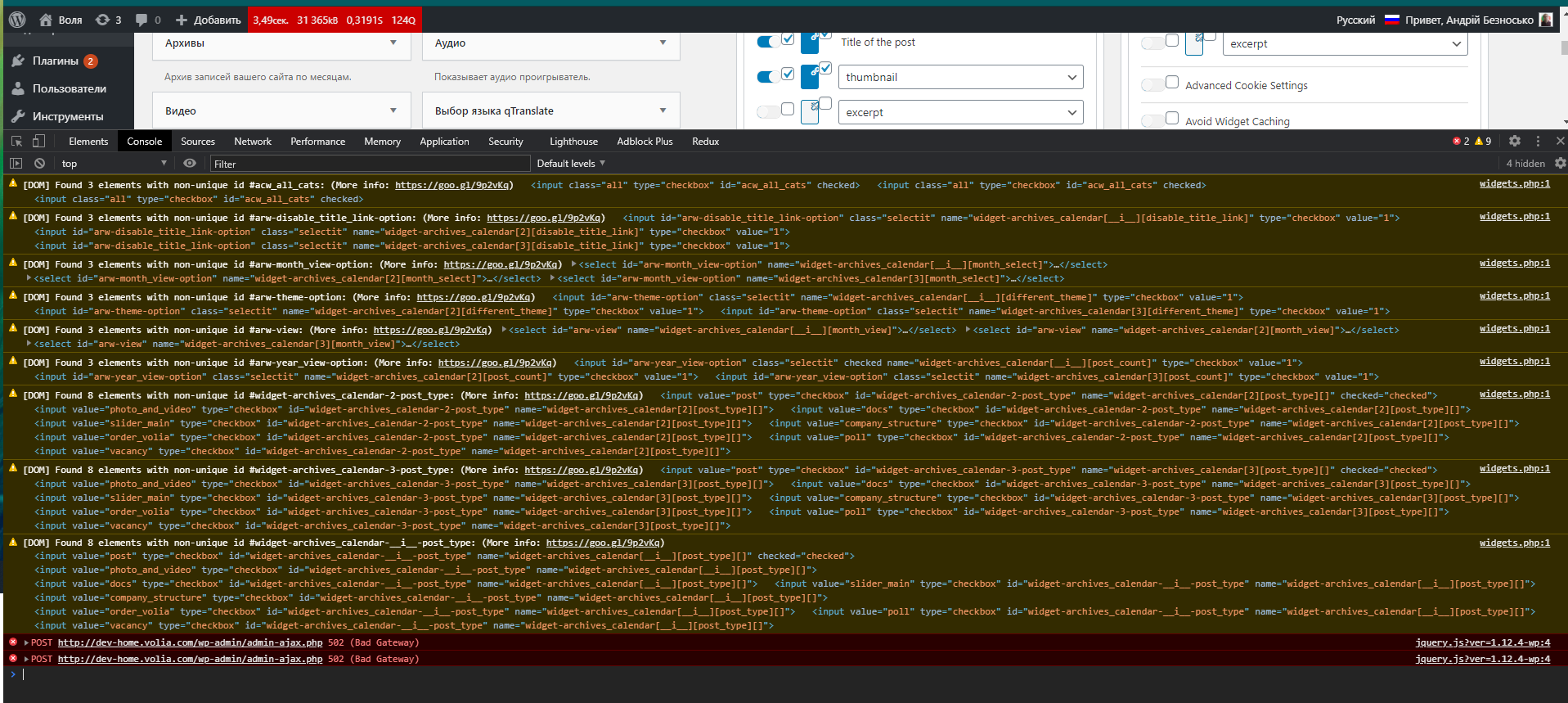Click the Добавить plus button
1568x703 pixels.
208,20
